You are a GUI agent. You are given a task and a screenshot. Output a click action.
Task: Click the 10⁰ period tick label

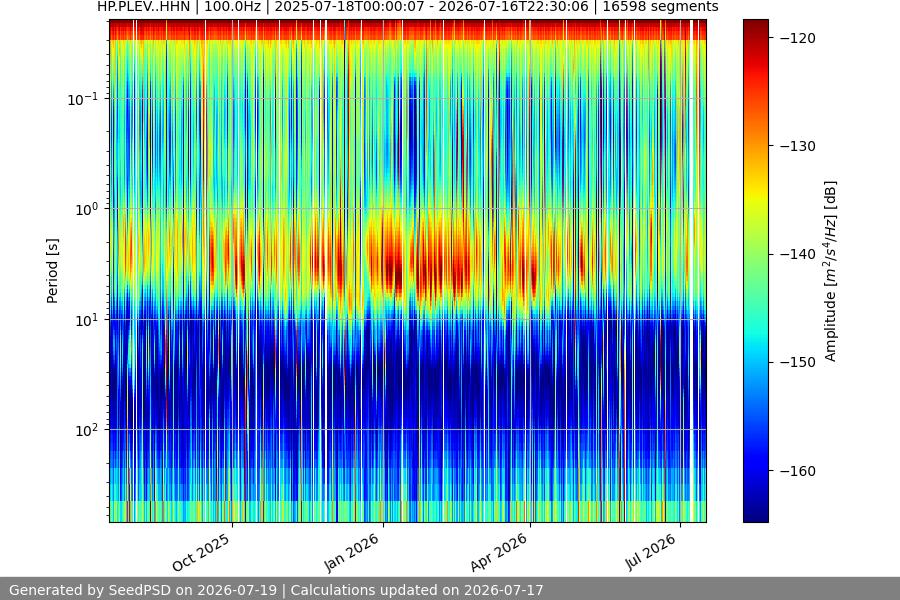(87, 209)
